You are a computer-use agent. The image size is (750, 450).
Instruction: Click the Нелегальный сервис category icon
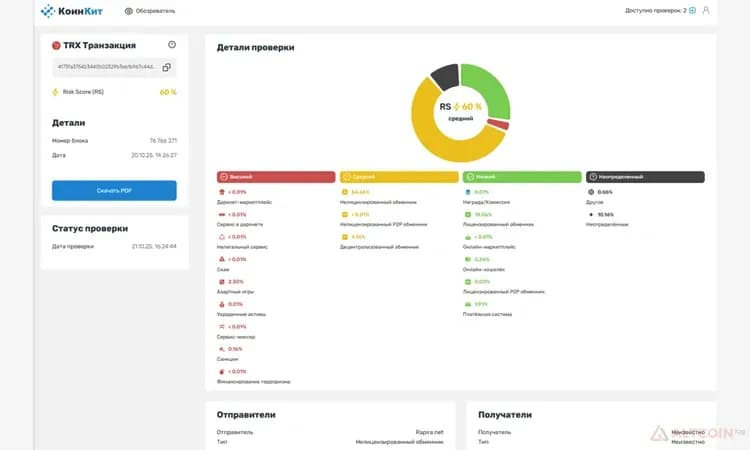pos(221,237)
